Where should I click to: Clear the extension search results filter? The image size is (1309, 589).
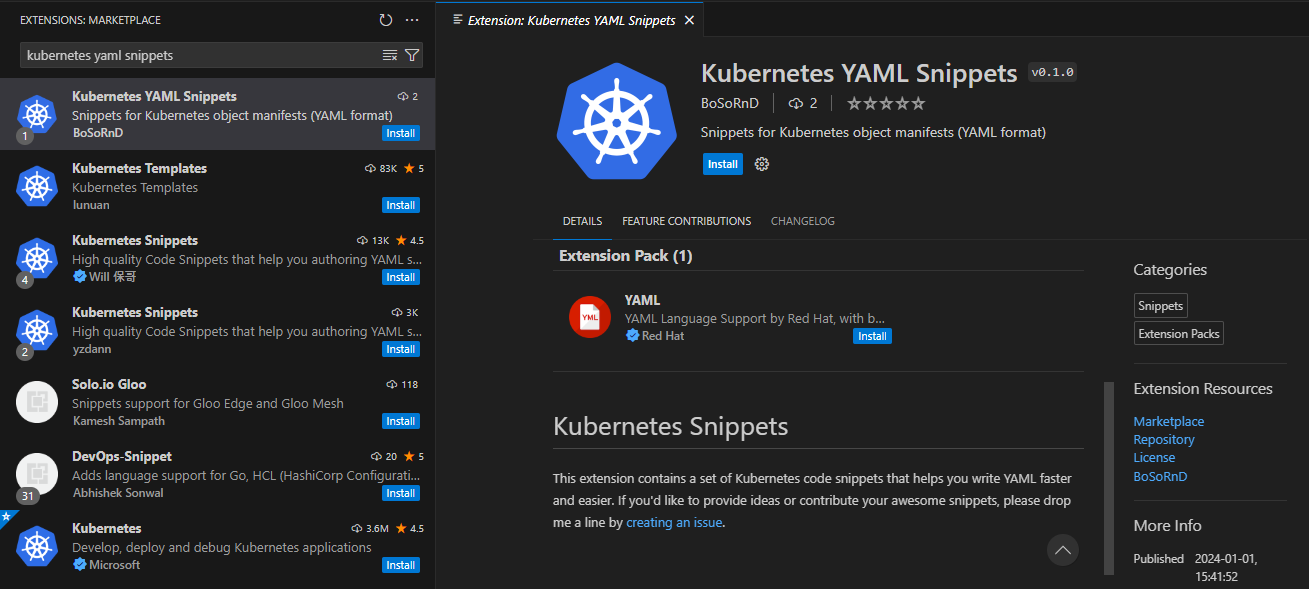pyautogui.click(x=389, y=56)
